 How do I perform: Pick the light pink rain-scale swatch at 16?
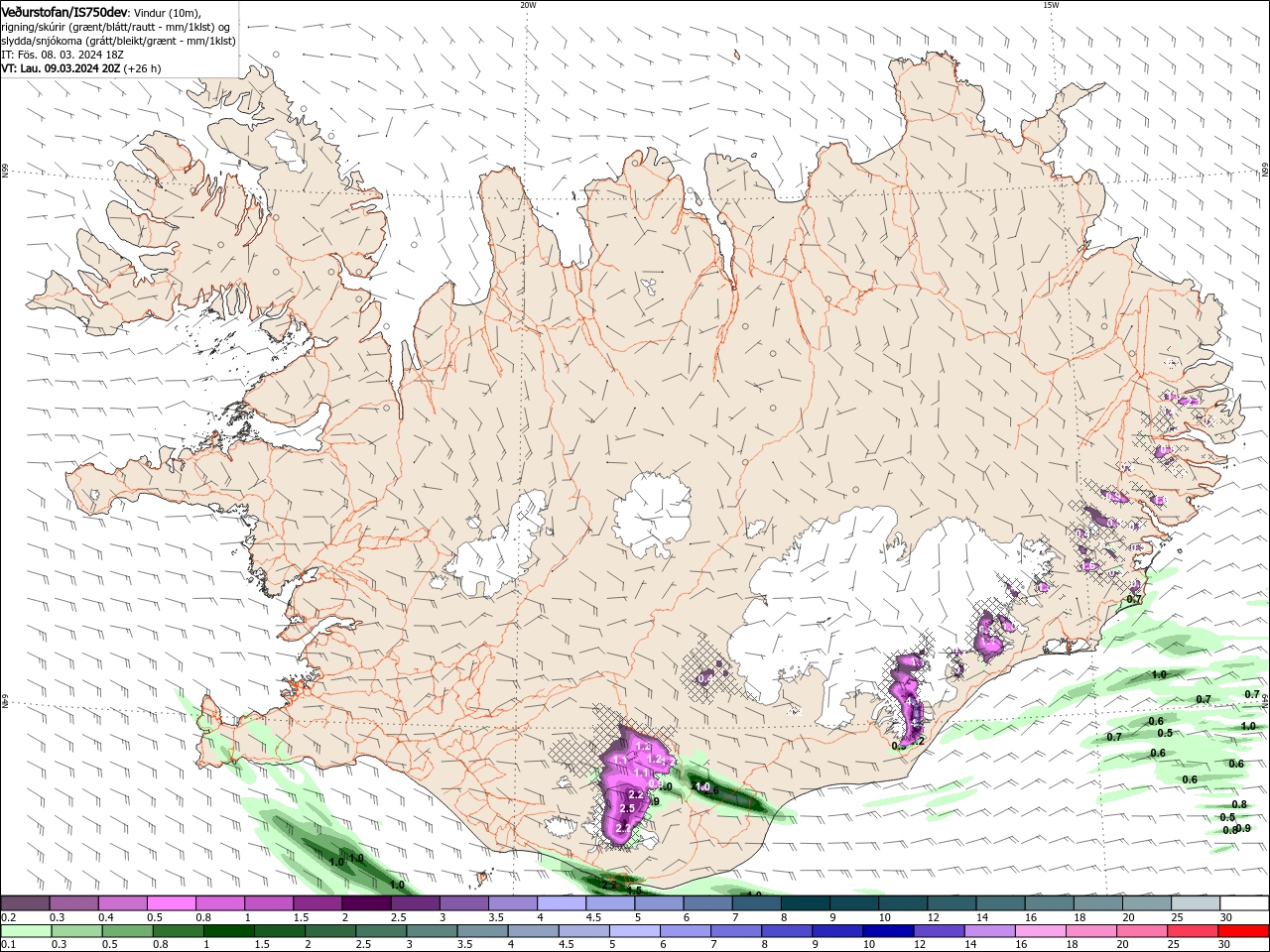(x=1041, y=931)
